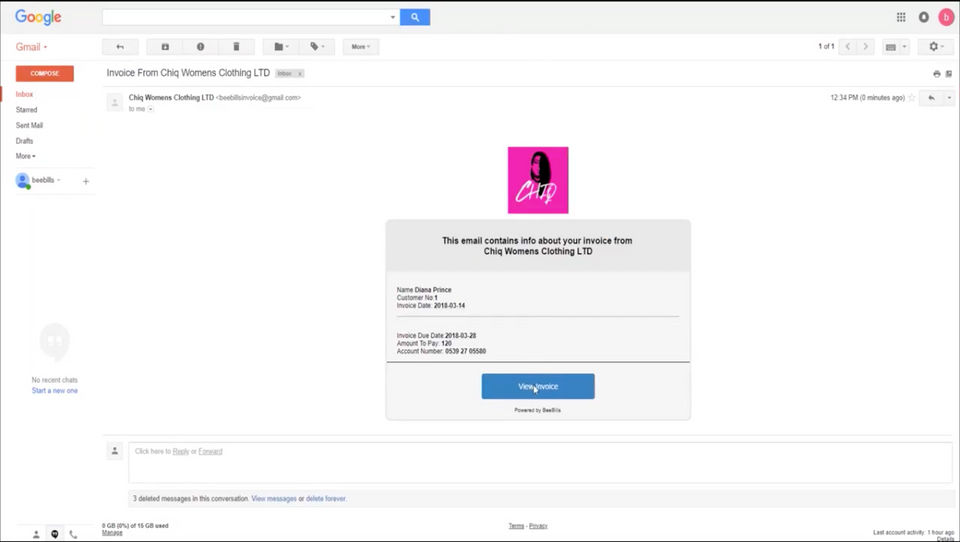
Task: Open Google notifications bell
Action: (x=923, y=17)
